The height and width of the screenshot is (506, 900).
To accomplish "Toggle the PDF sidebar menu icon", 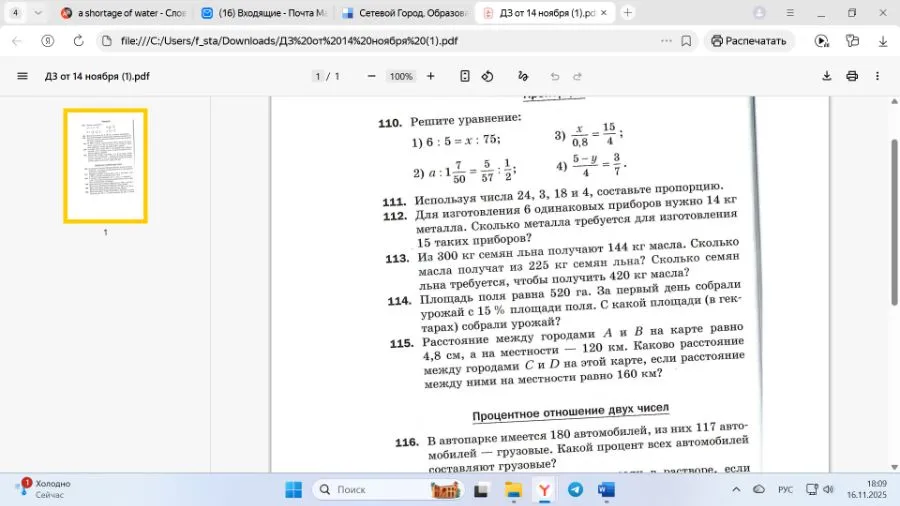I will 22,76.
